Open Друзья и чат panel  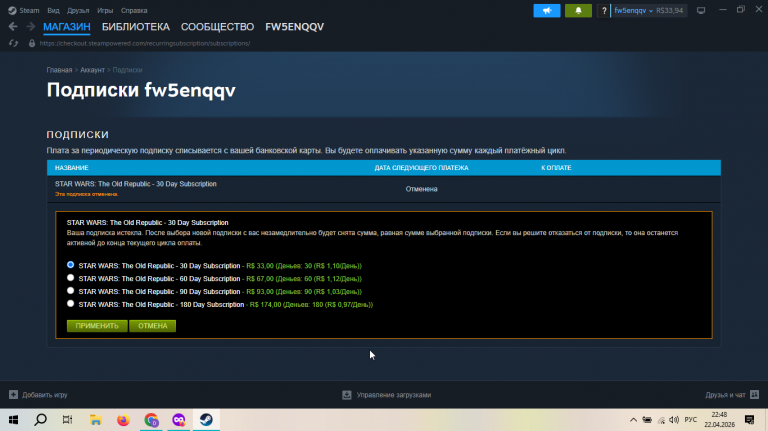click(x=725, y=395)
